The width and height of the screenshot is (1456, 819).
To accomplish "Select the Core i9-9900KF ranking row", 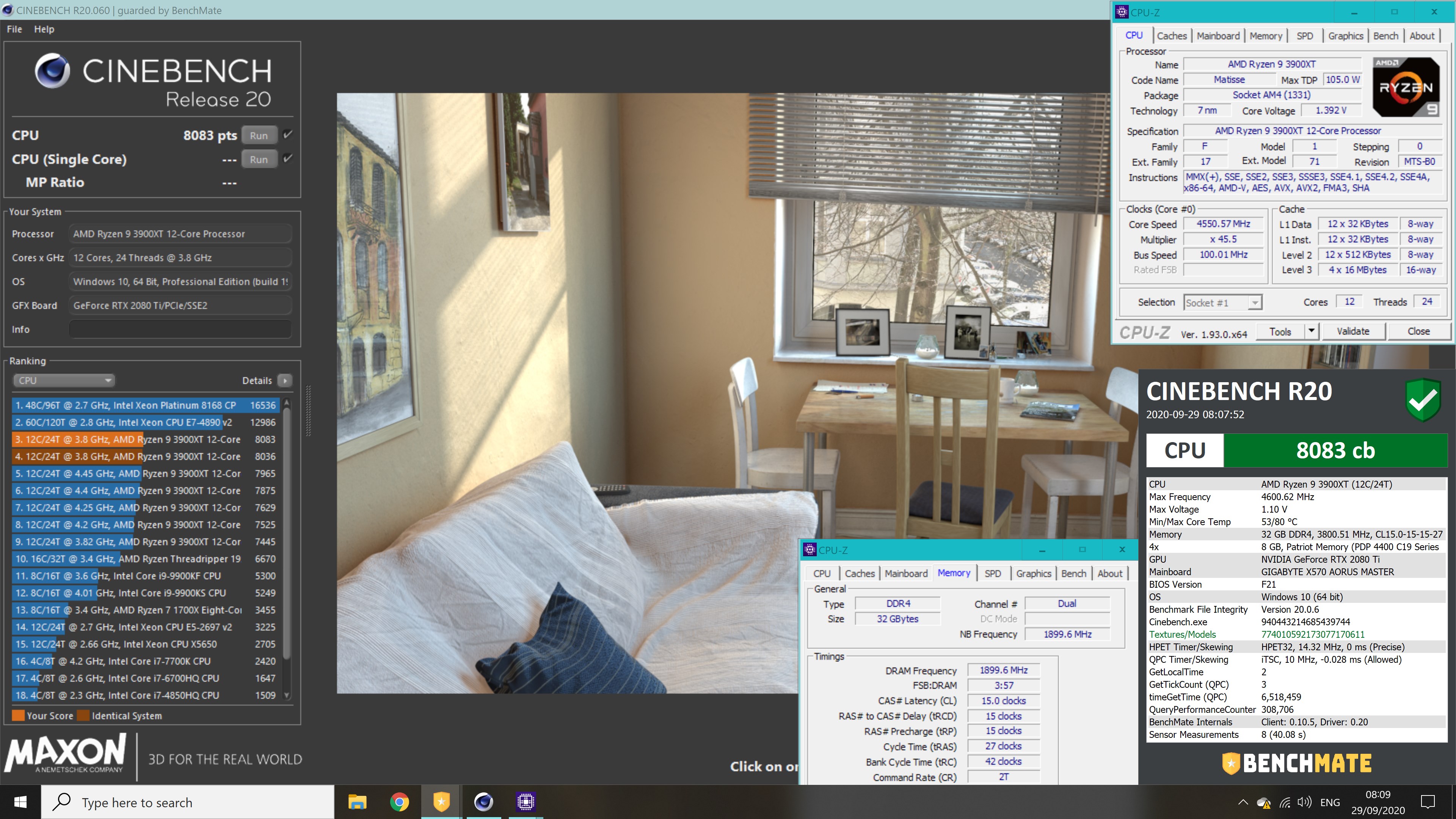I will tap(145, 576).
